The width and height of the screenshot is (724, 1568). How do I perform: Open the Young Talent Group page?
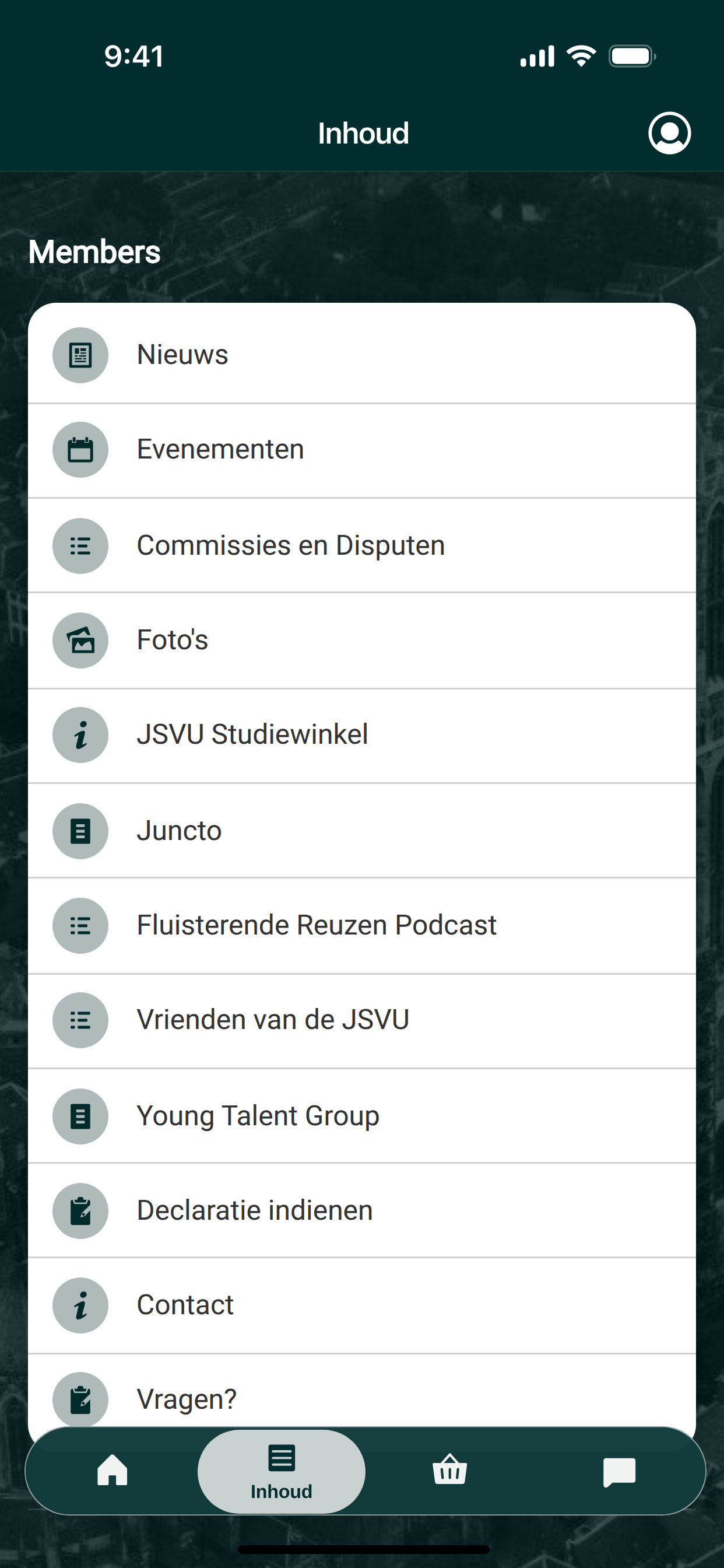(x=362, y=1116)
